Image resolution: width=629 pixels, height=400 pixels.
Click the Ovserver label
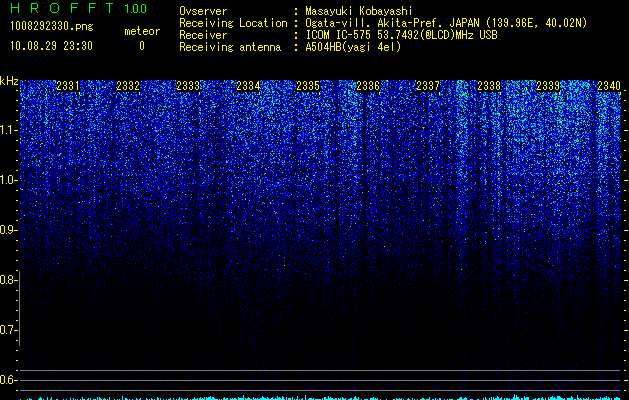[x=203, y=11]
